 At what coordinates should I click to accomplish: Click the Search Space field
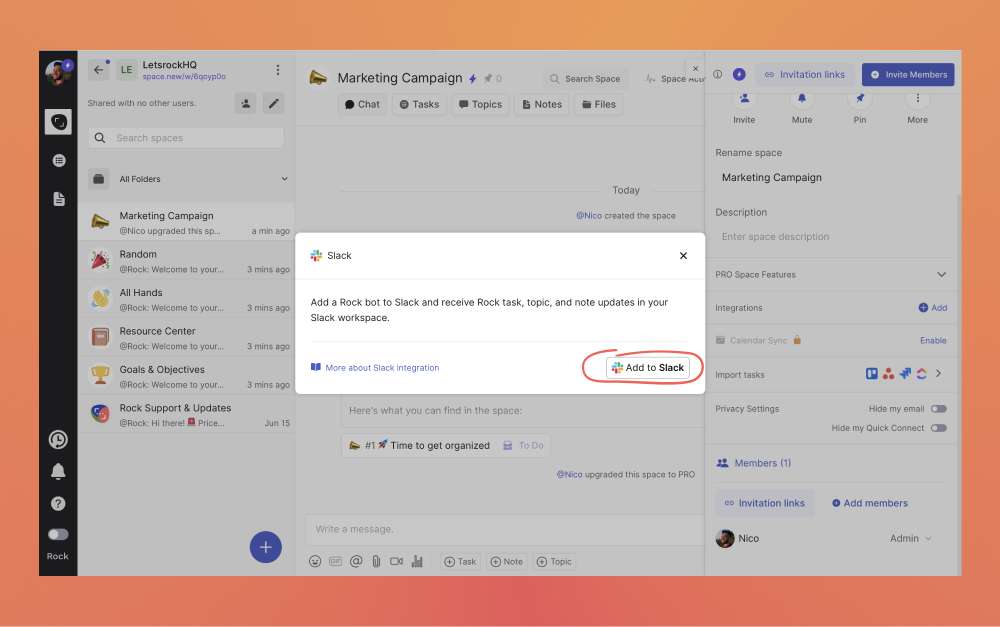[585, 78]
